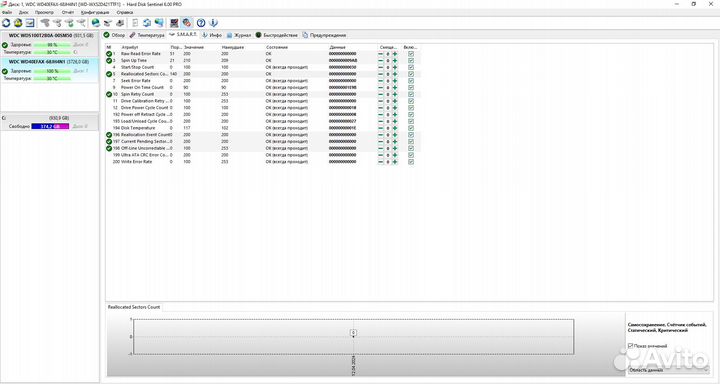
Task: Click the third toolbar icon with envelope
Action: (x=30, y=23)
